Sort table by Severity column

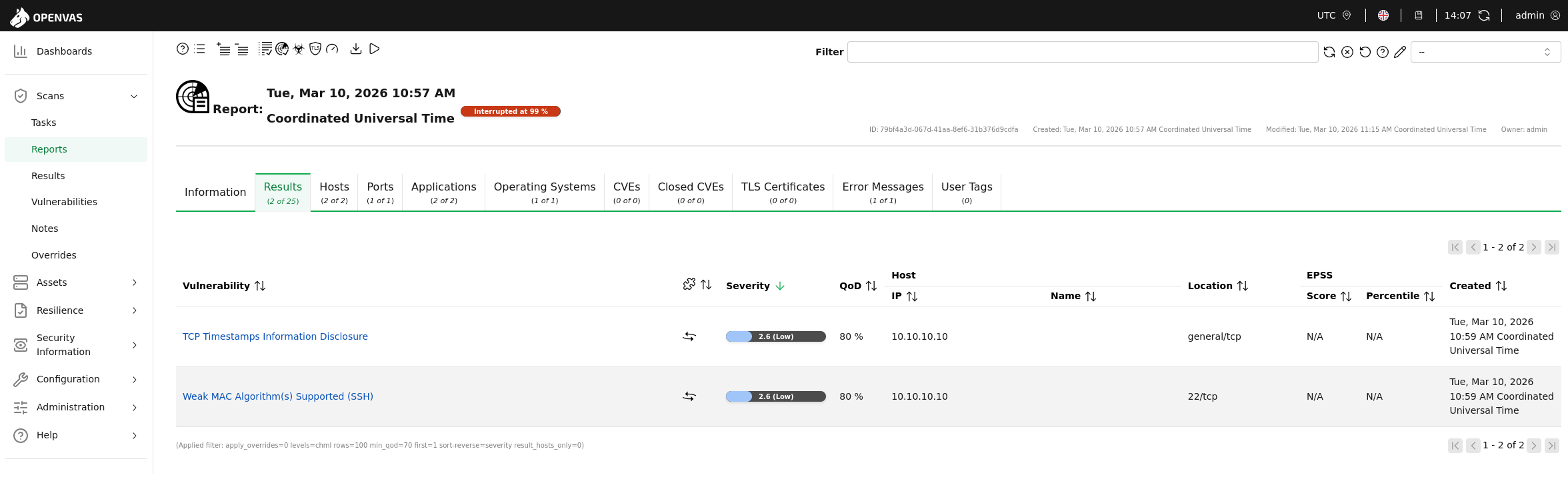(755, 286)
